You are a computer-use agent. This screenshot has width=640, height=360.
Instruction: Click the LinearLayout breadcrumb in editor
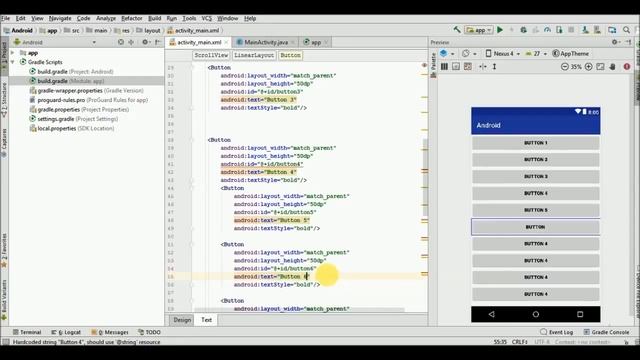(x=254, y=55)
